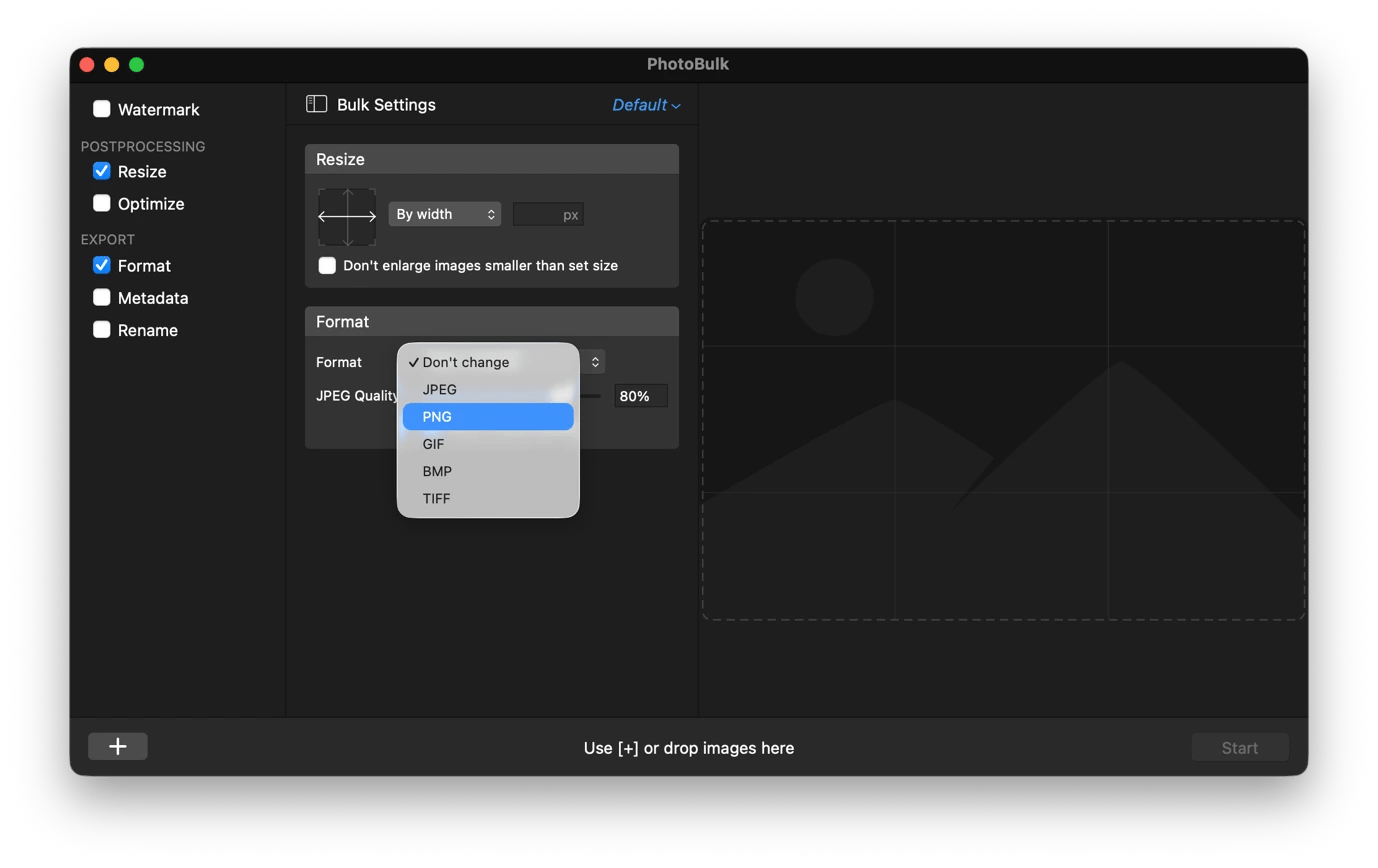Enable the Watermark checkbox
Image resolution: width=1378 pixels, height=868 pixels.
(x=102, y=109)
